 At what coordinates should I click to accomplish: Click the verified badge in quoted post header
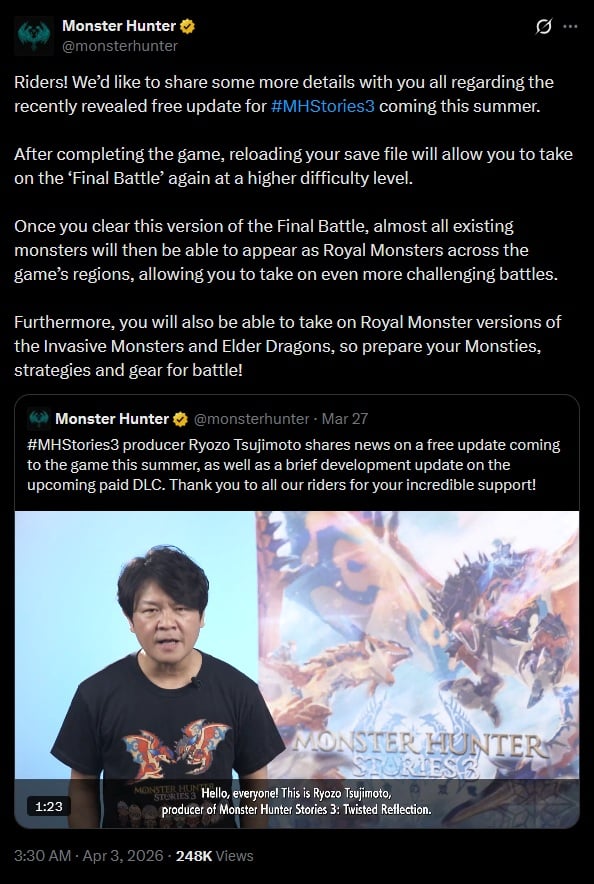(180, 419)
